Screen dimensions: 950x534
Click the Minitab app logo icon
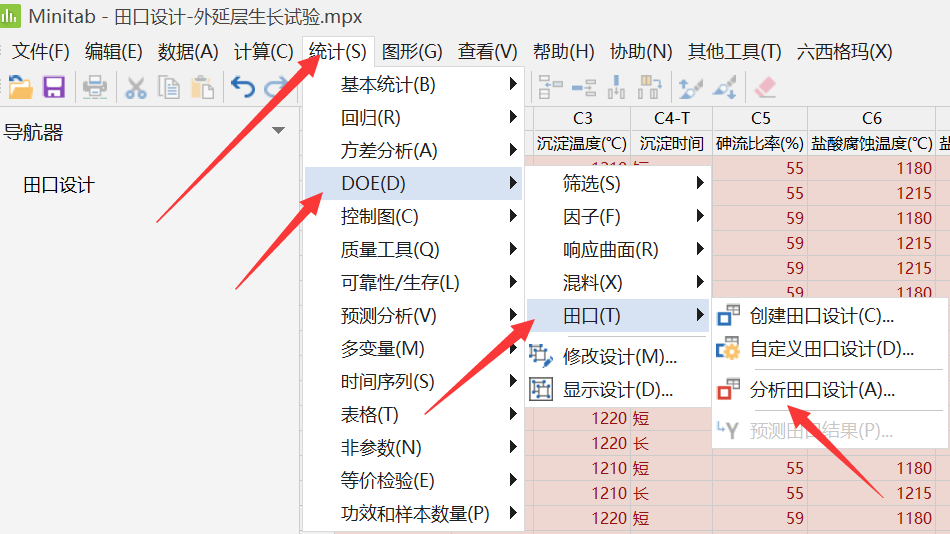click(10, 15)
